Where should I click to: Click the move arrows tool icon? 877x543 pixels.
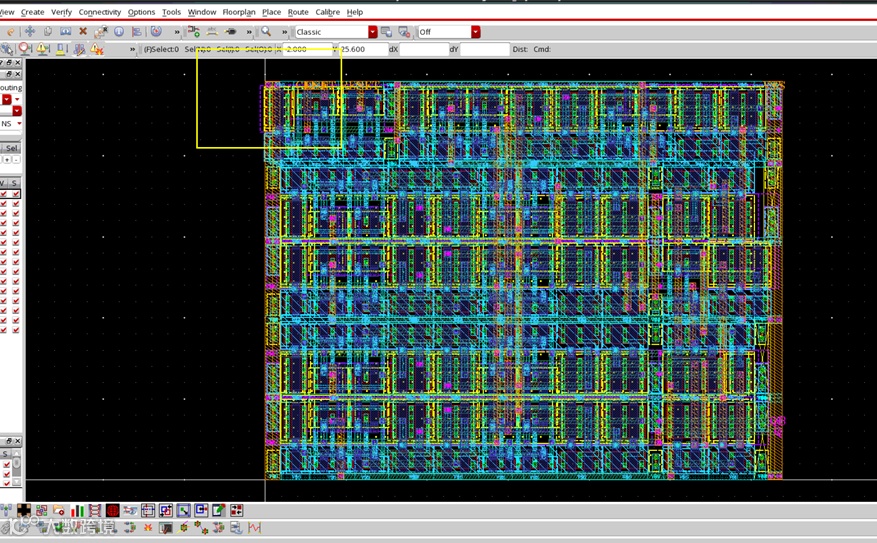point(29,32)
